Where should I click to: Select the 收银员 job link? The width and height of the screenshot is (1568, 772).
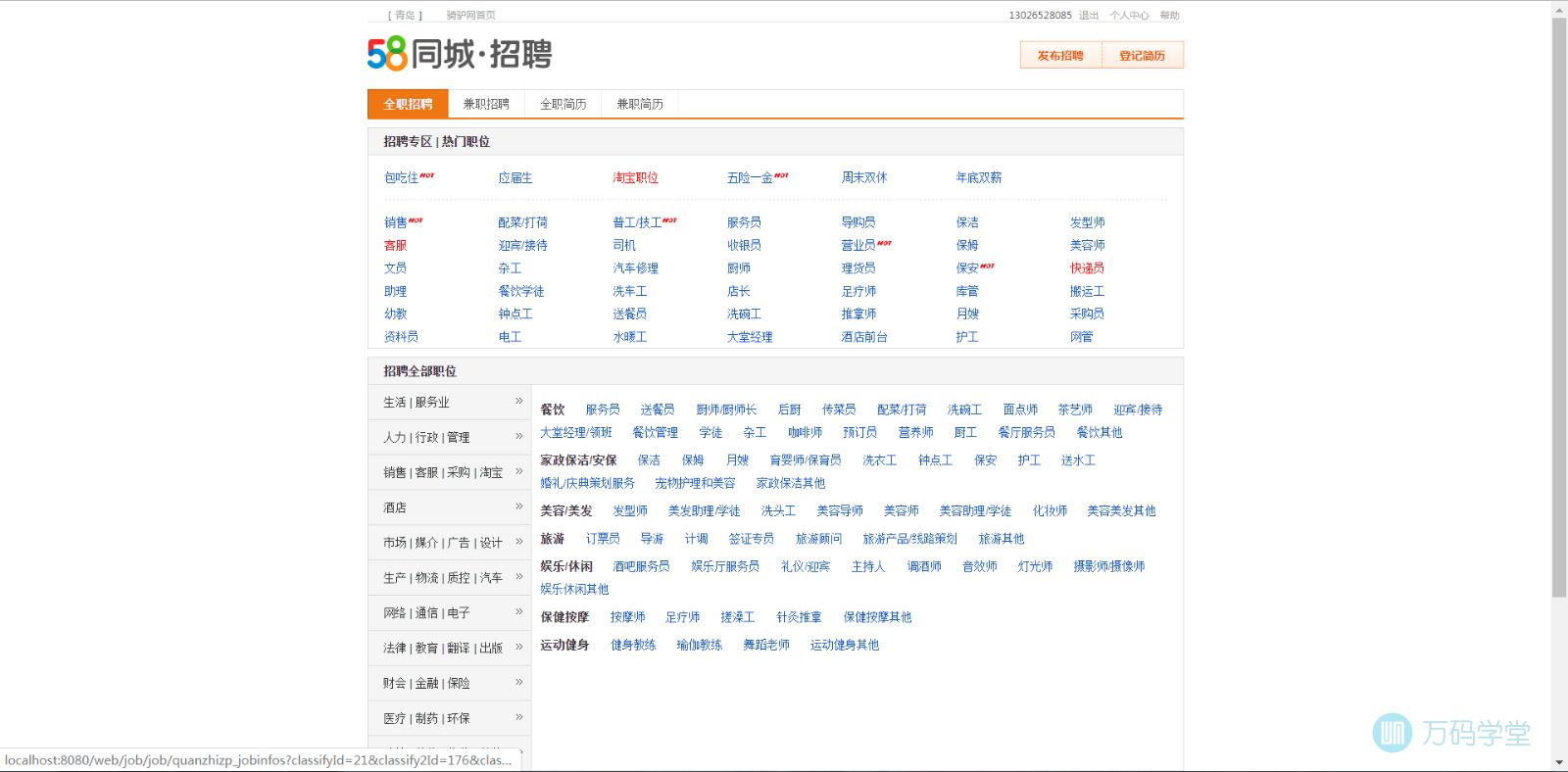coord(744,245)
